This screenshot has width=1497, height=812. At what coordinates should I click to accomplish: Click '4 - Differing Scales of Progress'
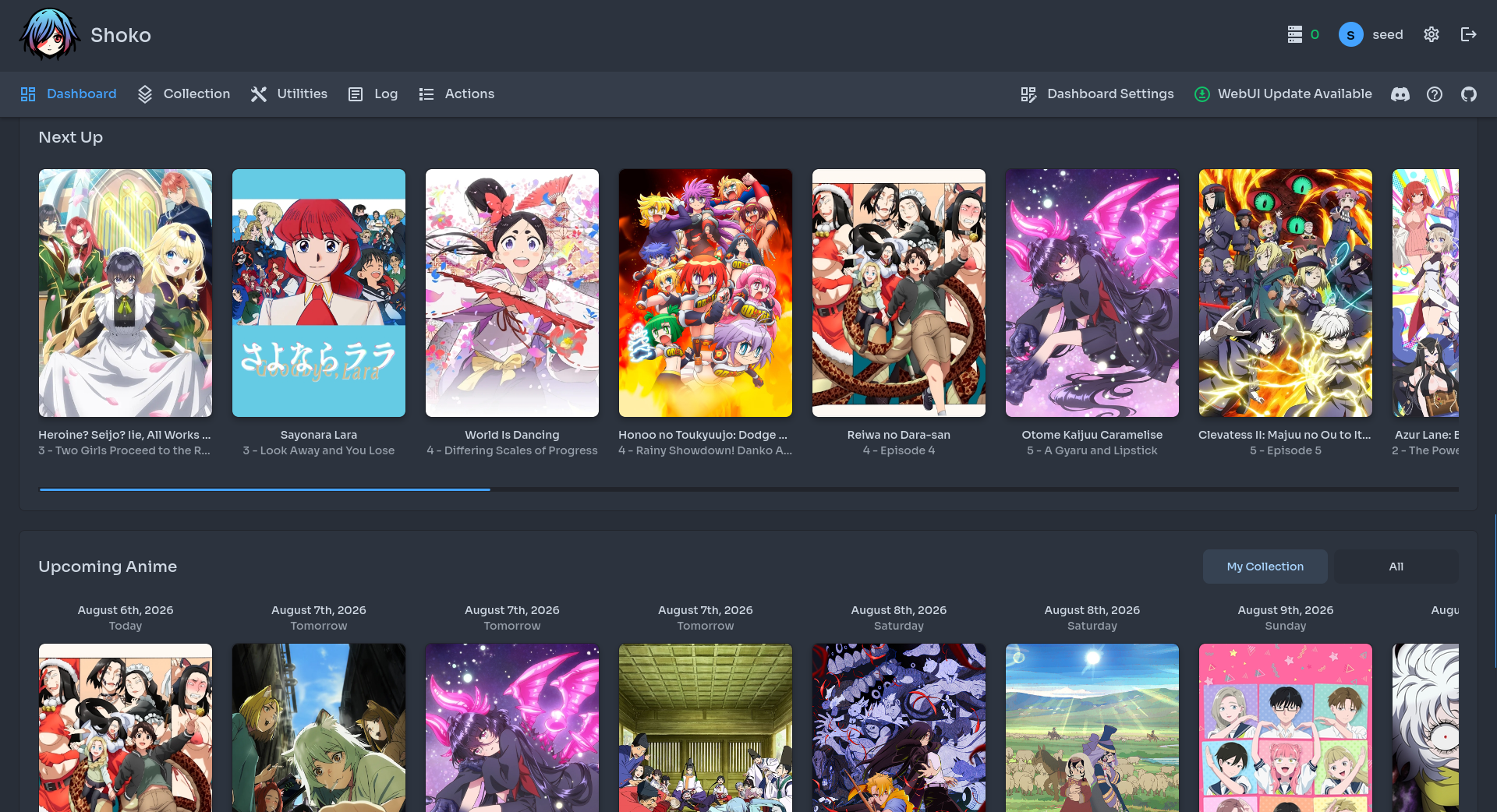click(x=512, y=450)
